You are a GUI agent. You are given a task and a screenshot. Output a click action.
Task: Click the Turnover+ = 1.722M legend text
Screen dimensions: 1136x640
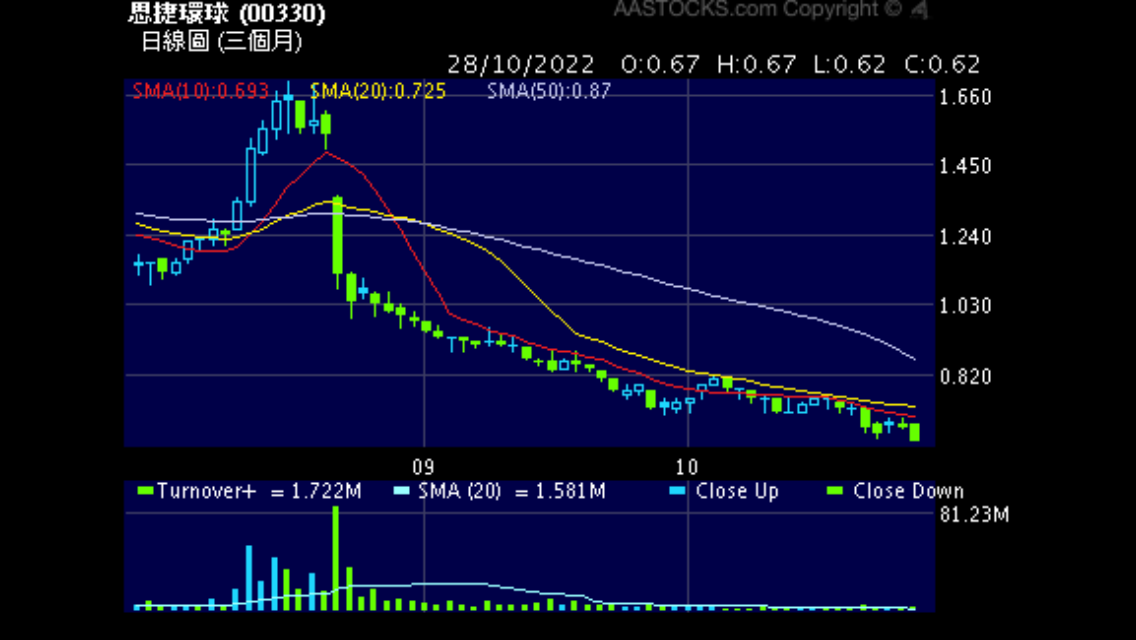259,491
